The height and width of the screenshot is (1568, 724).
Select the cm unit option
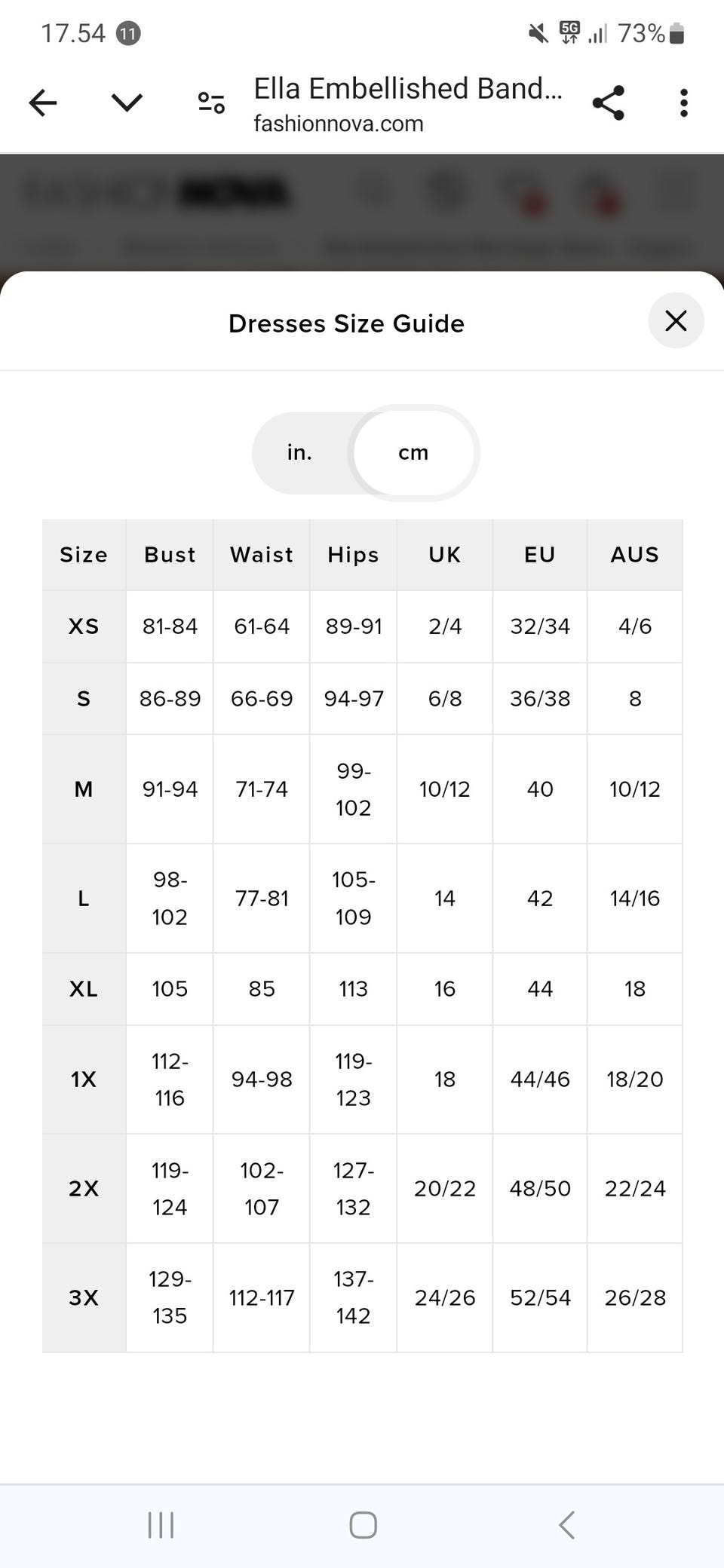(413, 452)
